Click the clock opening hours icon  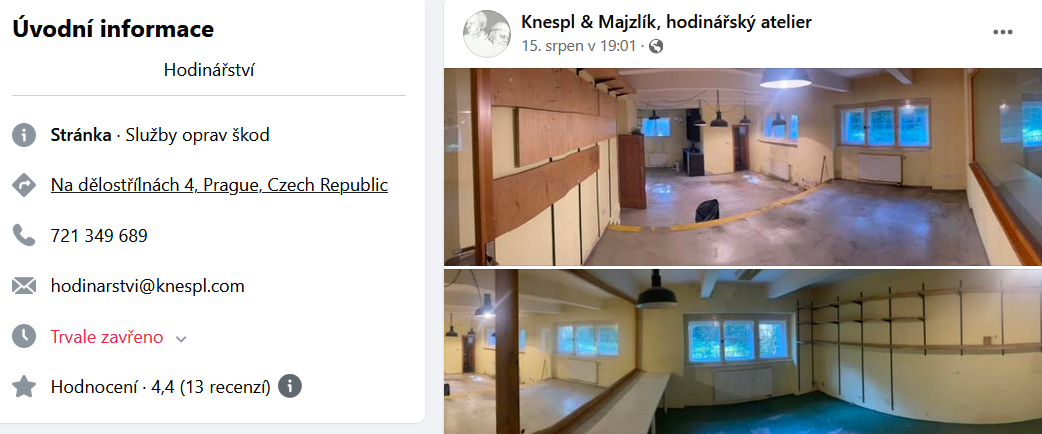(x=24, y=336)
